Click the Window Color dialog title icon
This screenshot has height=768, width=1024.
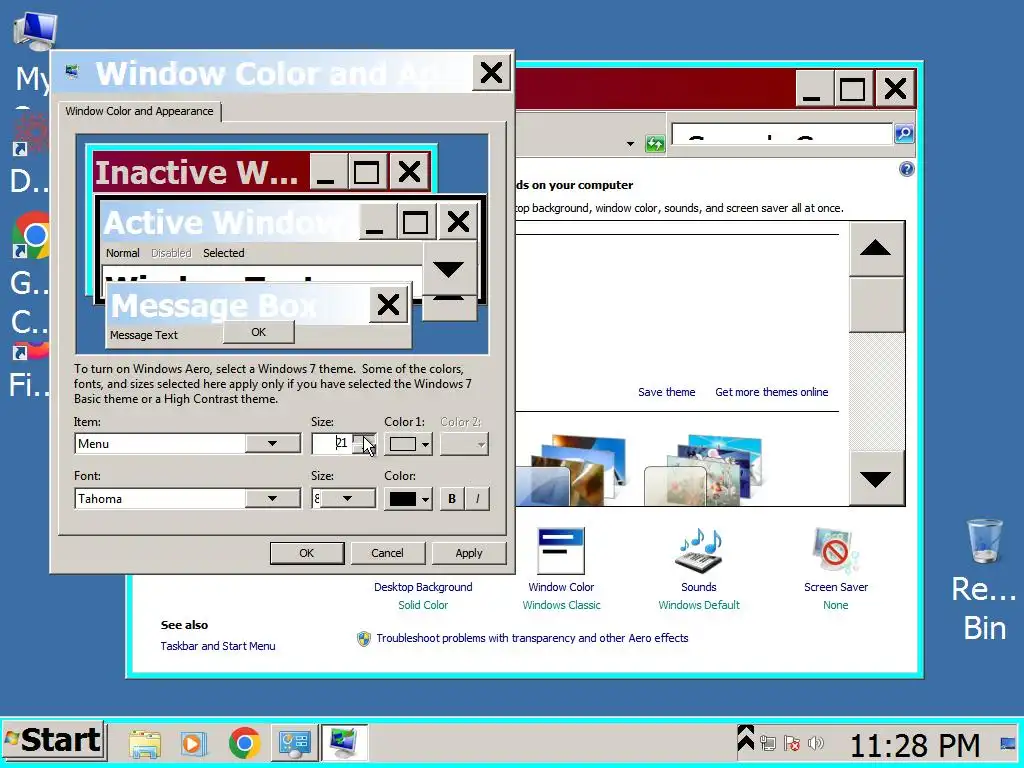pyautogui.click(x=72, y=72)
